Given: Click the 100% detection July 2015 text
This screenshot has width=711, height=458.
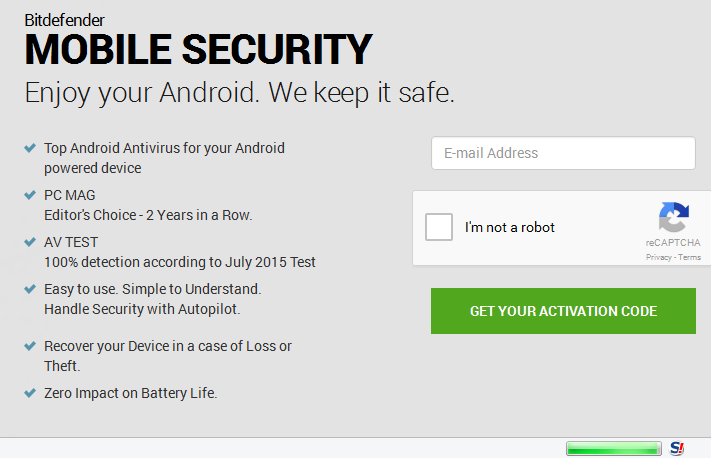Looking at the screenshot, I should coord(180,262).
